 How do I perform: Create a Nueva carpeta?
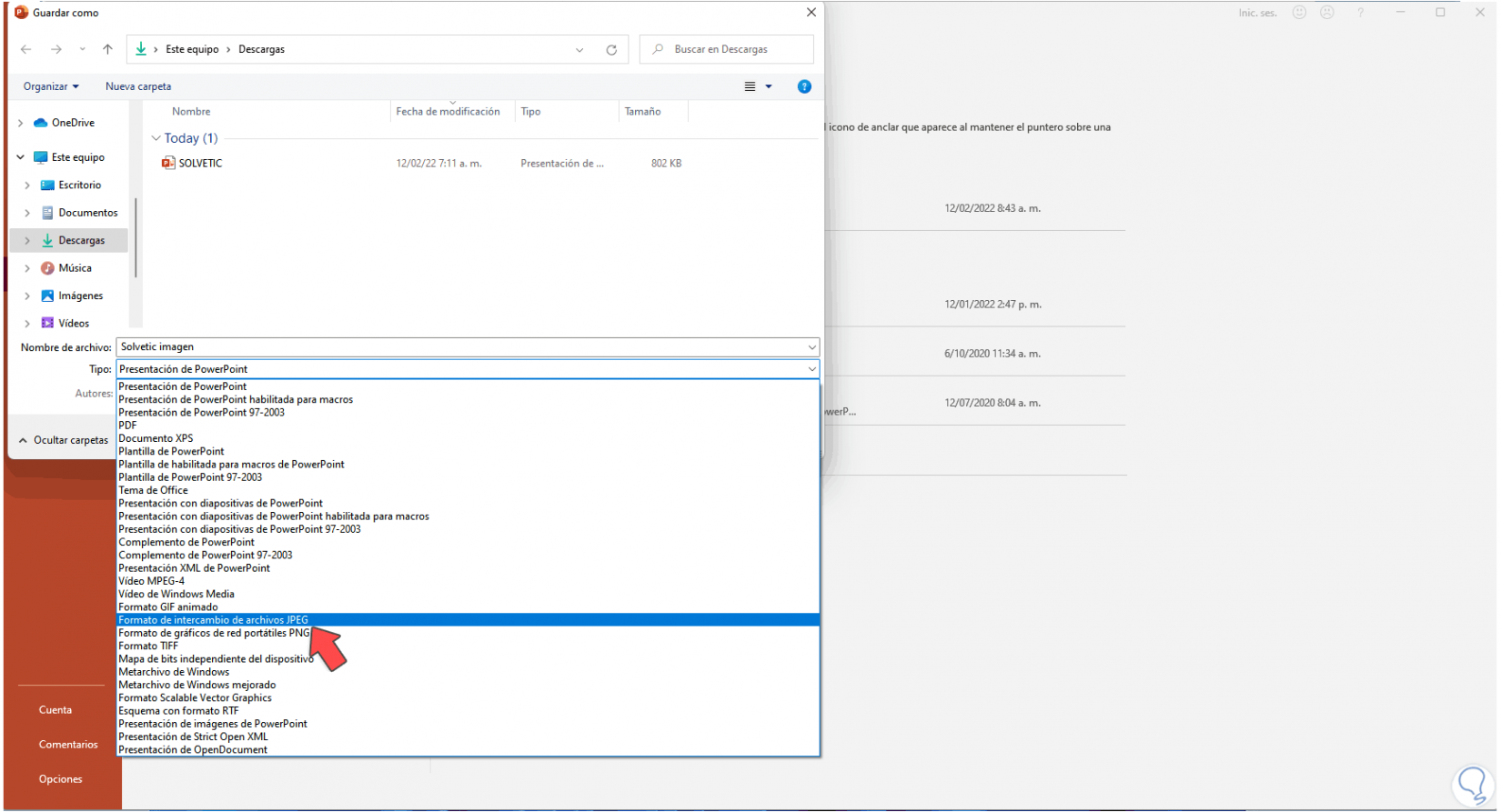(138, 86)
